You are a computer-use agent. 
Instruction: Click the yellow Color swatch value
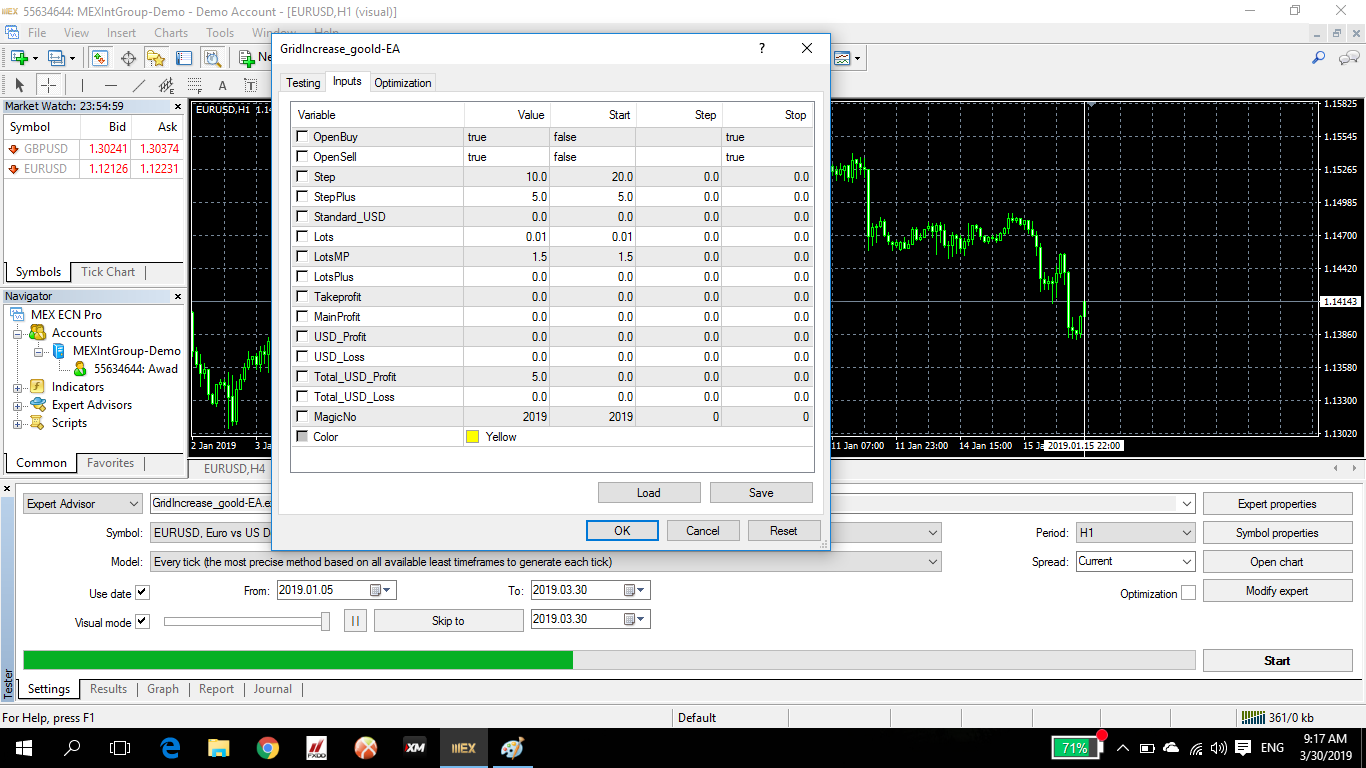pyautogui.click(x=472, y=437)
